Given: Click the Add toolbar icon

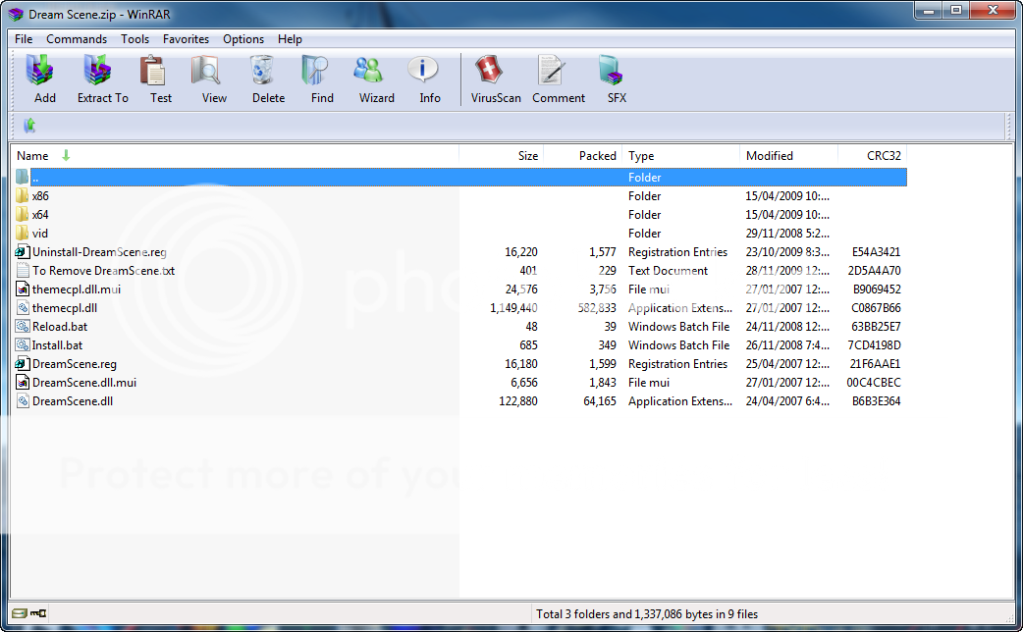Looking at the screenshot, I should [x=40, y=71].
